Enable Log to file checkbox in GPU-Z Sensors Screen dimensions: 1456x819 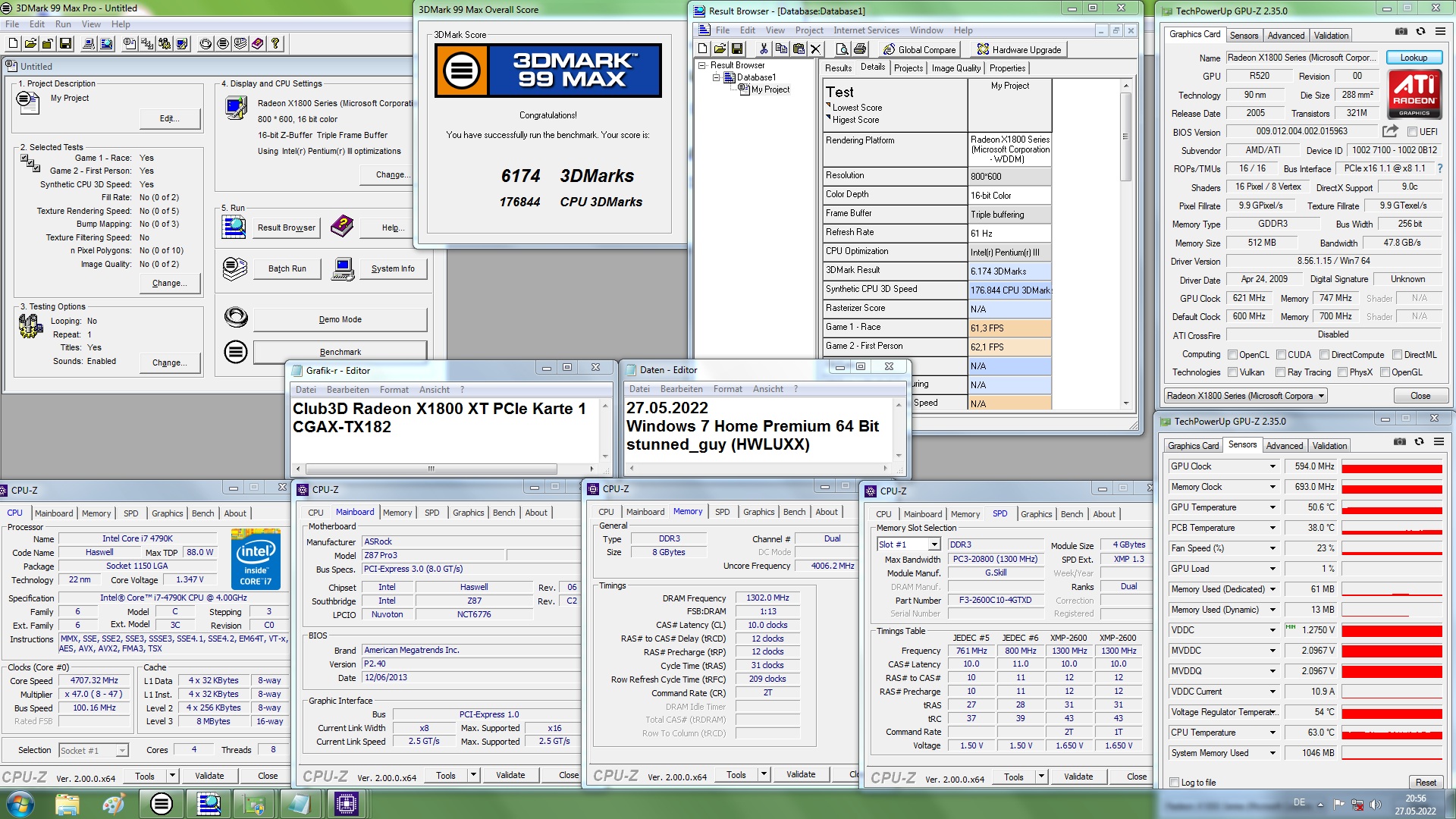click(1175, 783)
